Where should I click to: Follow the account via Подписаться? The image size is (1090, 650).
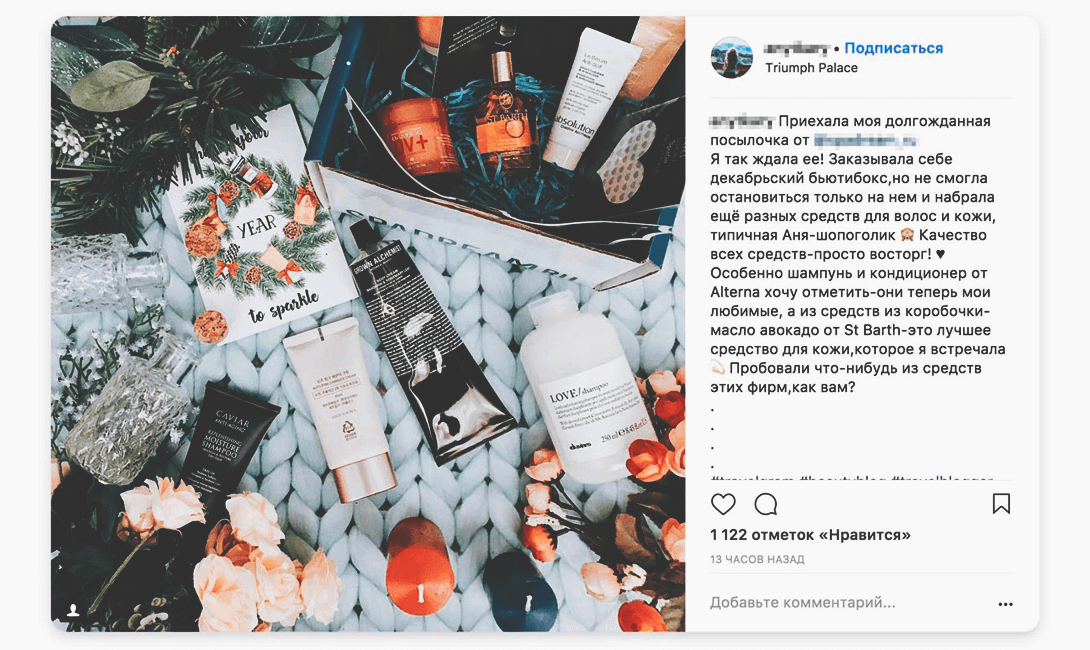pyautogui.click(x=893, y=48)
